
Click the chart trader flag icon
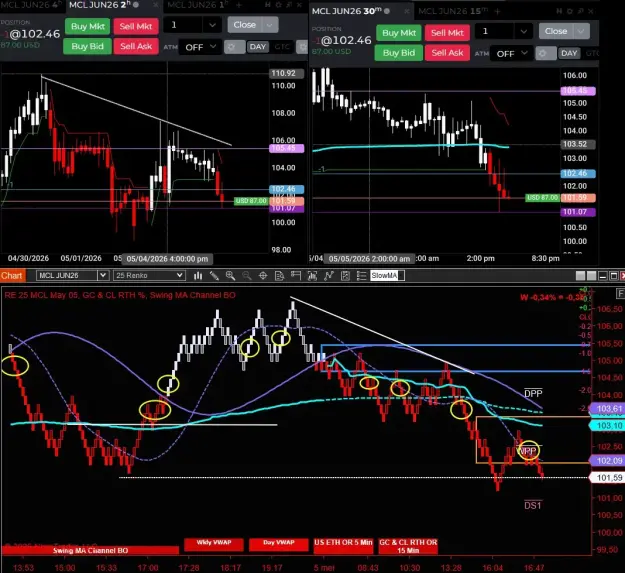tap(295, 275)
